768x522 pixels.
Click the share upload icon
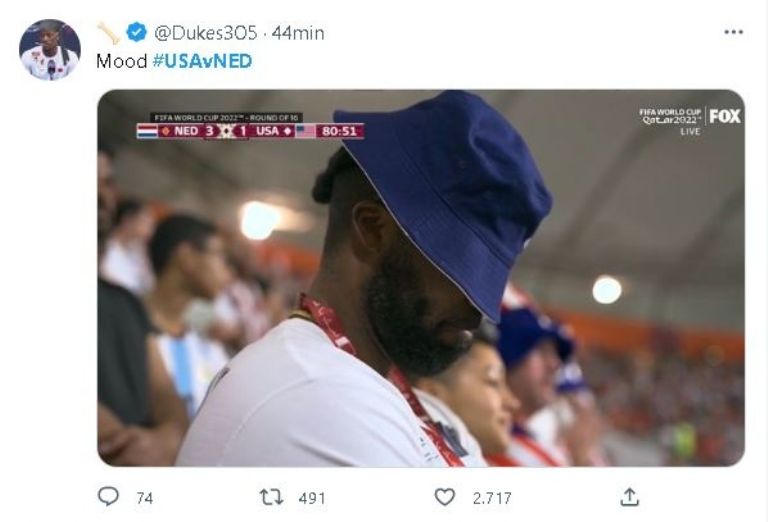point(629,497)
